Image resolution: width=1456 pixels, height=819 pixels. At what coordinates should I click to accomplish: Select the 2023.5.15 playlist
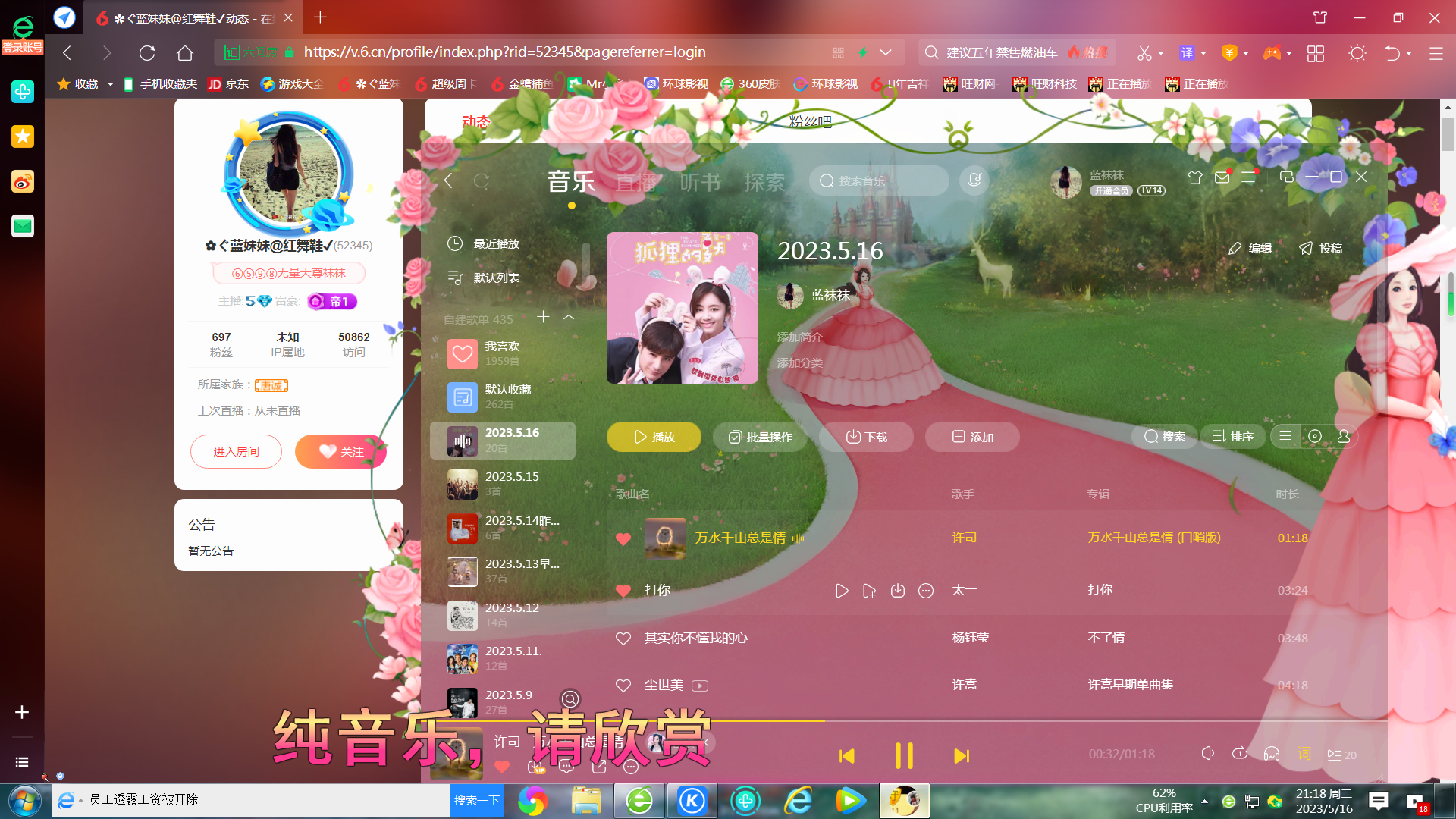(x=502, y=484)
